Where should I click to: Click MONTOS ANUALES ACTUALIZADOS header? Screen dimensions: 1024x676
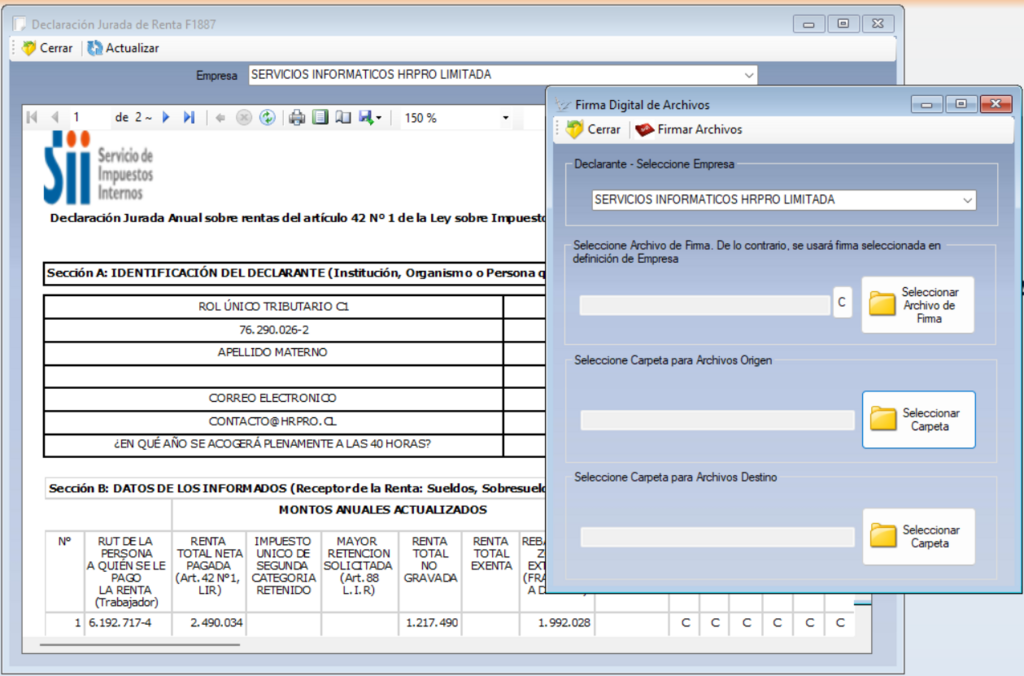click(x=383, y=510)
